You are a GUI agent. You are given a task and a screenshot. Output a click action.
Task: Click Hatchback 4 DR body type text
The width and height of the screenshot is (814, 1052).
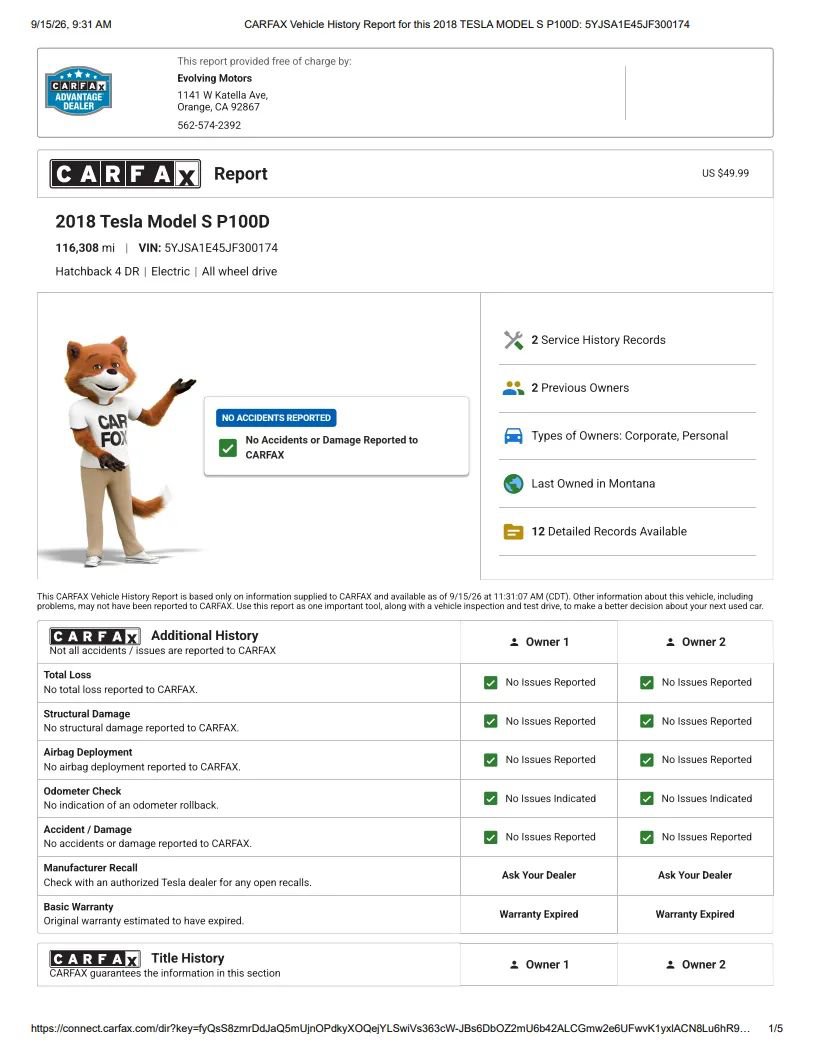click(97, 272)
